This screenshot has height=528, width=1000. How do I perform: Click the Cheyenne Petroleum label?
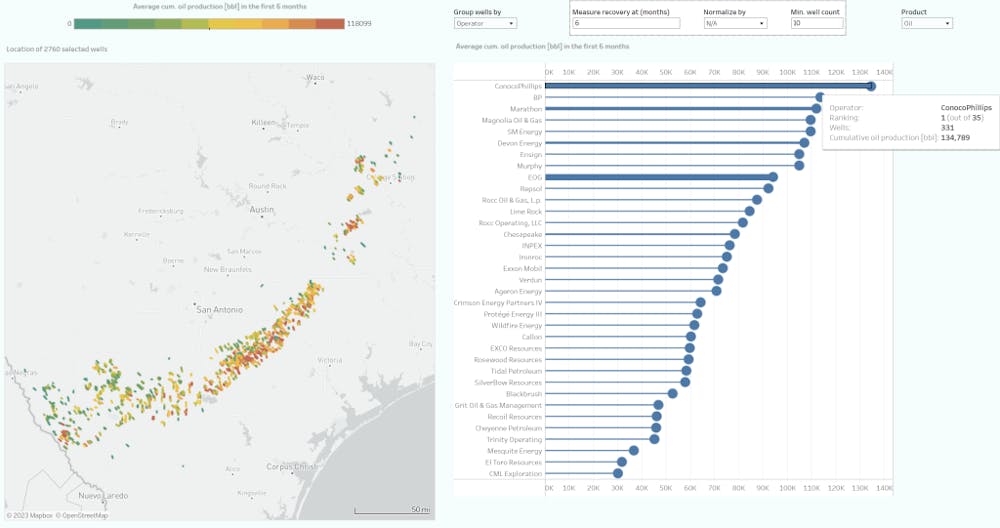508,428
